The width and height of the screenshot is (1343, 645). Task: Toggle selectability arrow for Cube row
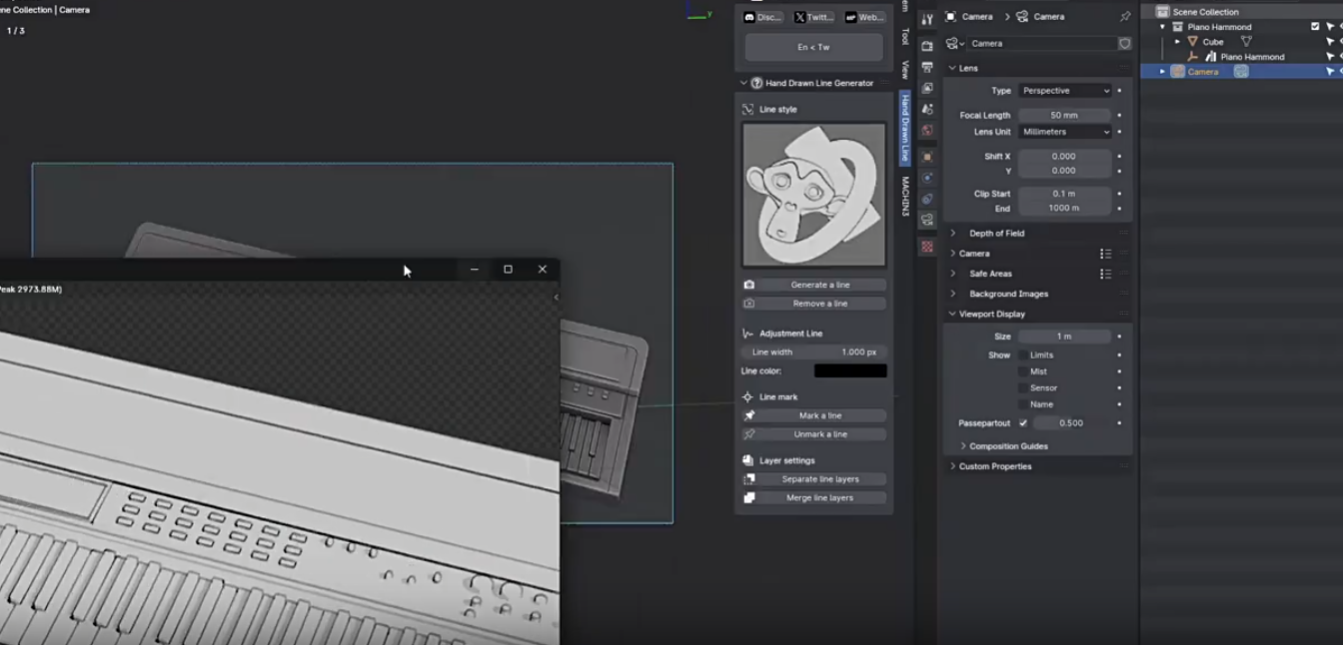[1330, 42]
